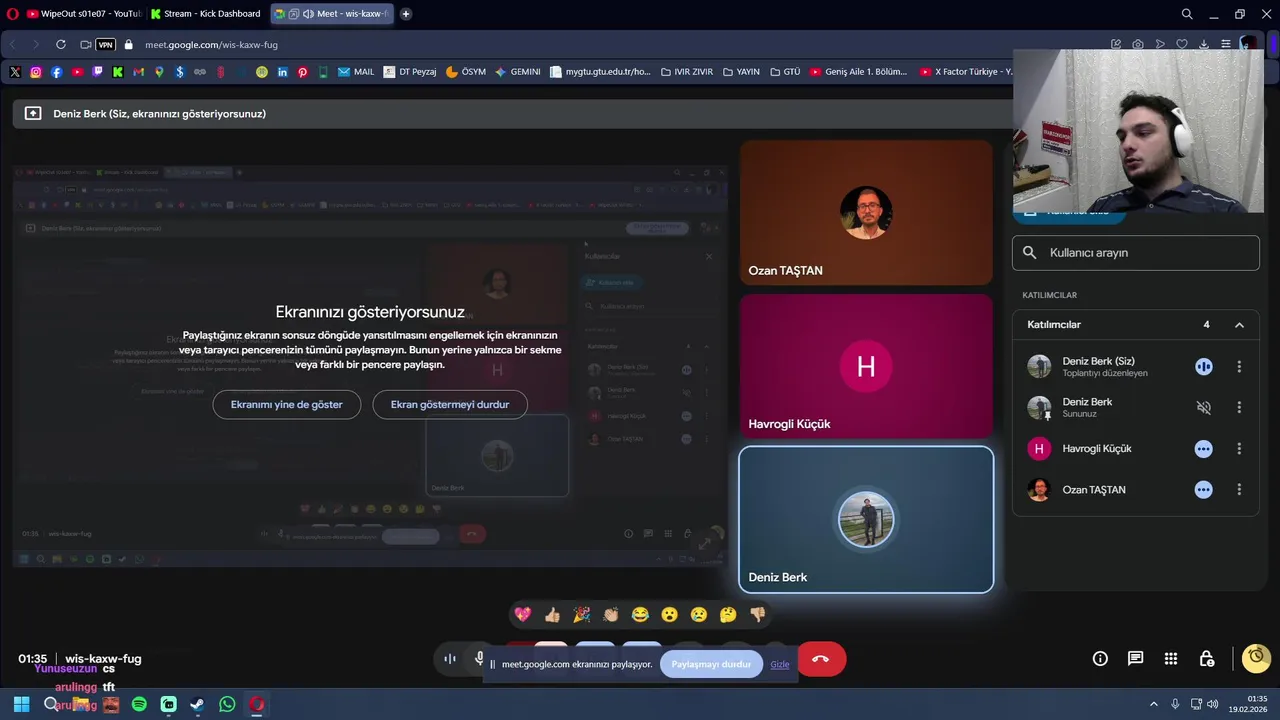Image resolution: width=1280 pixels, height=720 pixels.
Task: Open browser search tabs magnifier icon
Action: [1187, 14]
